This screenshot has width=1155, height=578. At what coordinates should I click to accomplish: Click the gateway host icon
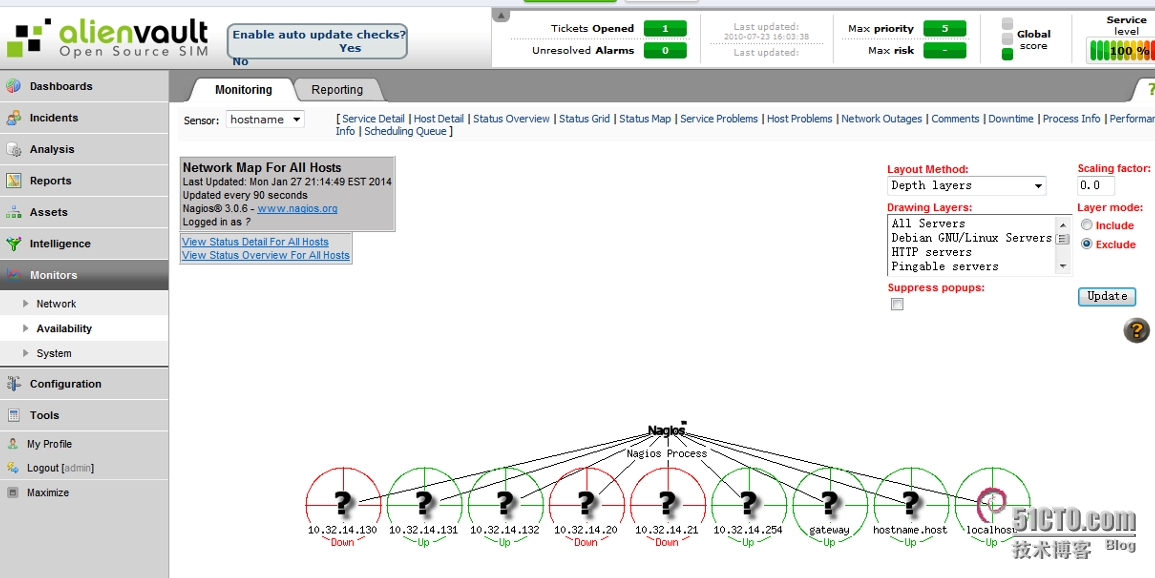point(829,504)
